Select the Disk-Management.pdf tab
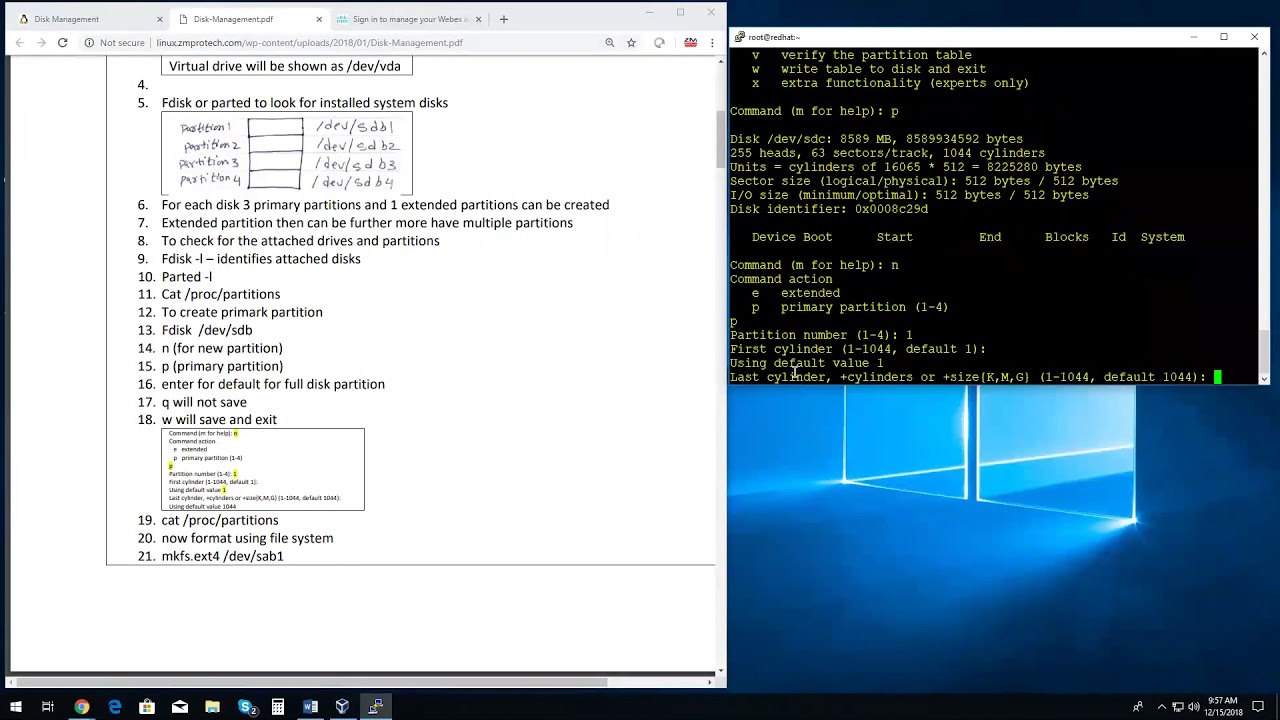This screenshot has height=720, width=1280. coord(248,19)
